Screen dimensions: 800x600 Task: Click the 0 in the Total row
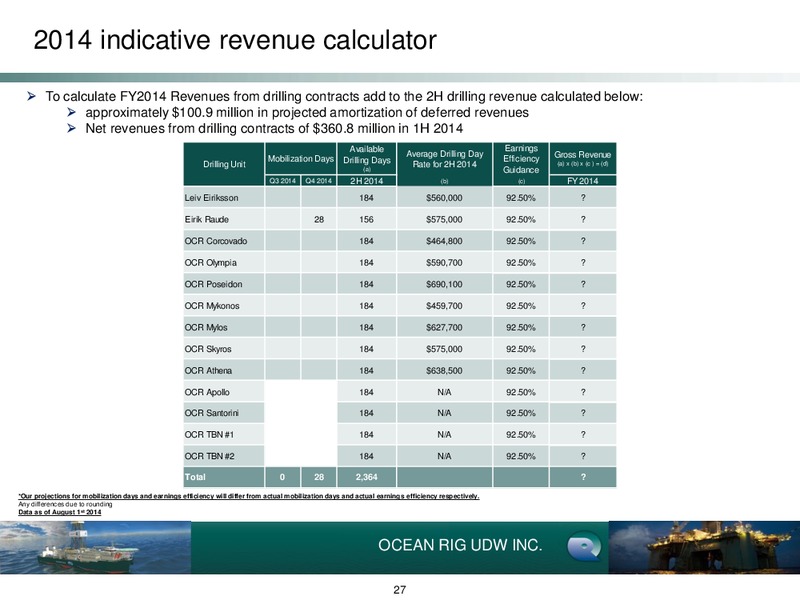coord(282,477)
